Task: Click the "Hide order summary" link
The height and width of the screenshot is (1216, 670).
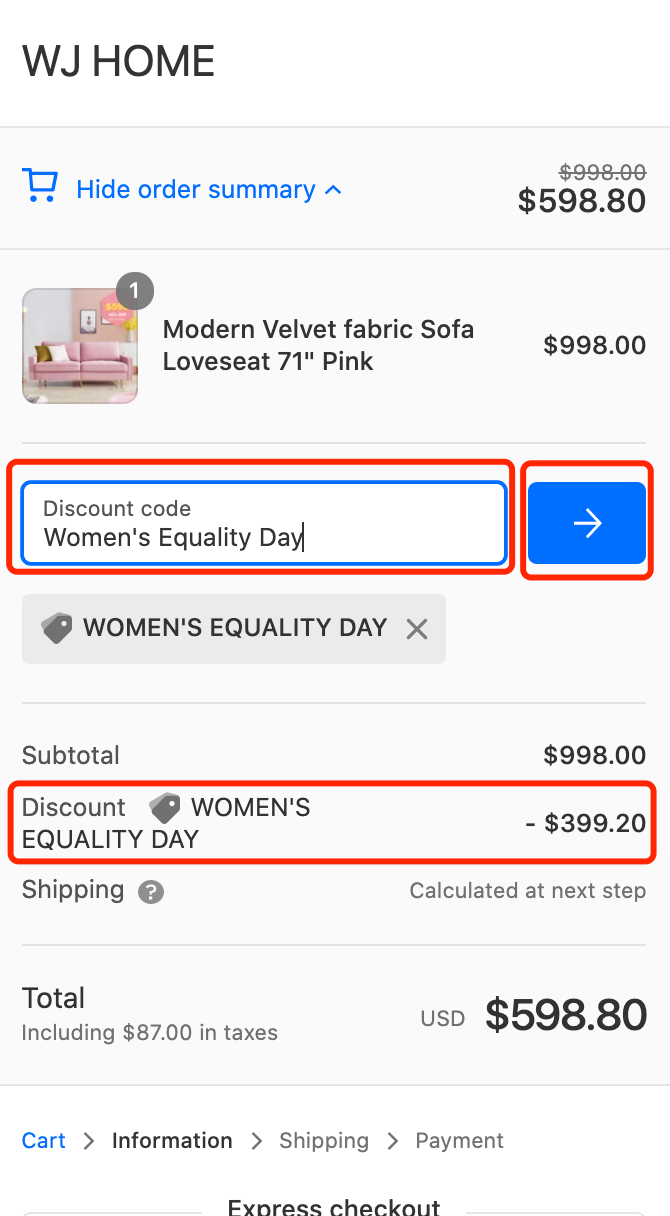Action: [x=196, y=190]
